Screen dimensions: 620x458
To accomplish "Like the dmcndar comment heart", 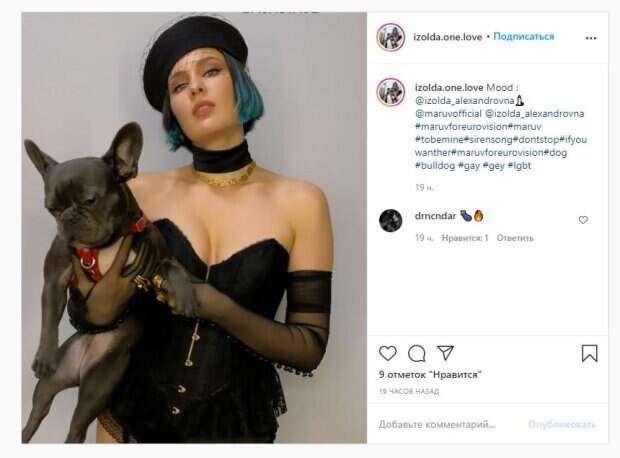I will [x=583, y=220].
